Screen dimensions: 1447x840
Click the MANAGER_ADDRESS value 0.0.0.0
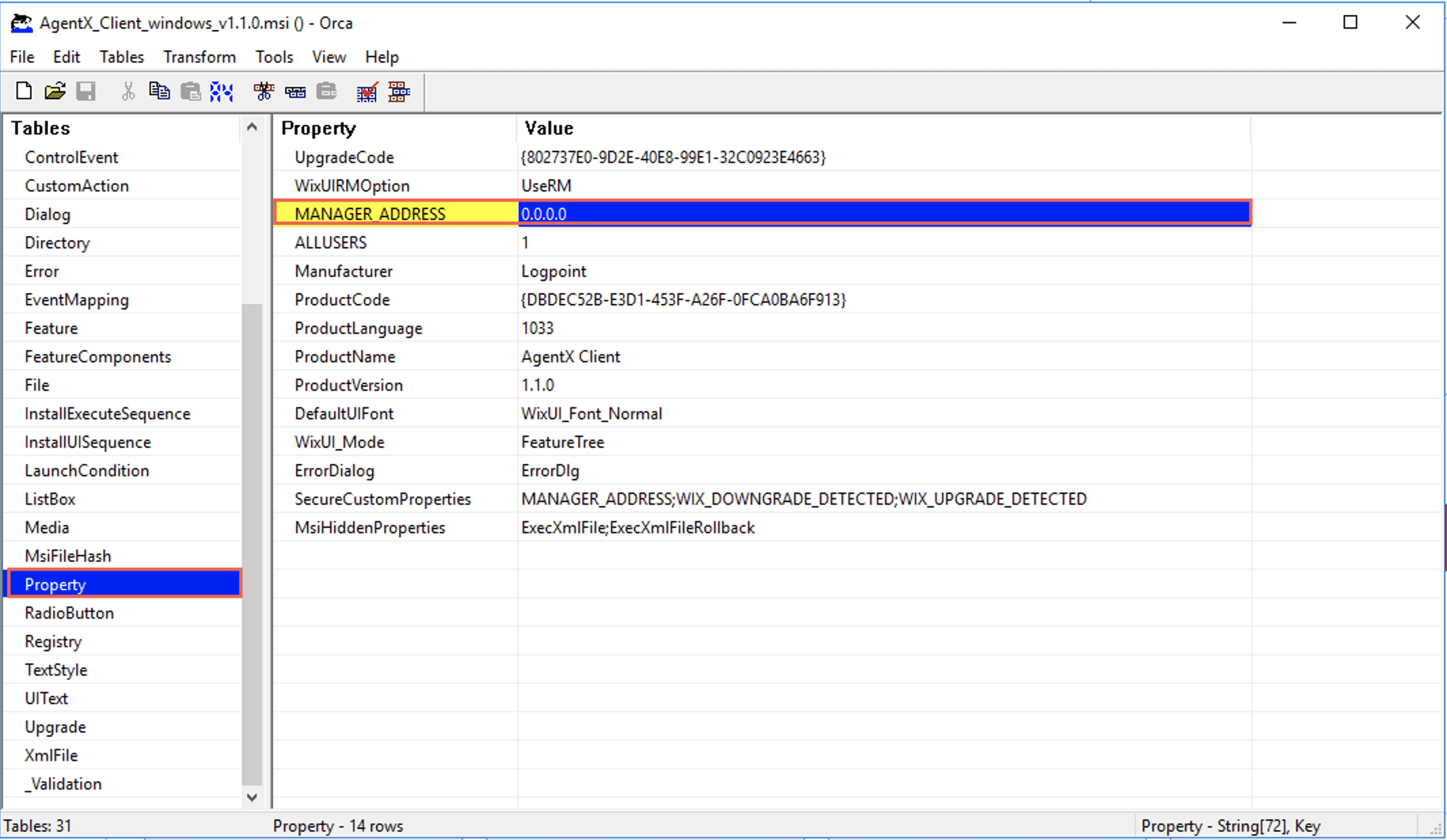[x=544, y=214]
